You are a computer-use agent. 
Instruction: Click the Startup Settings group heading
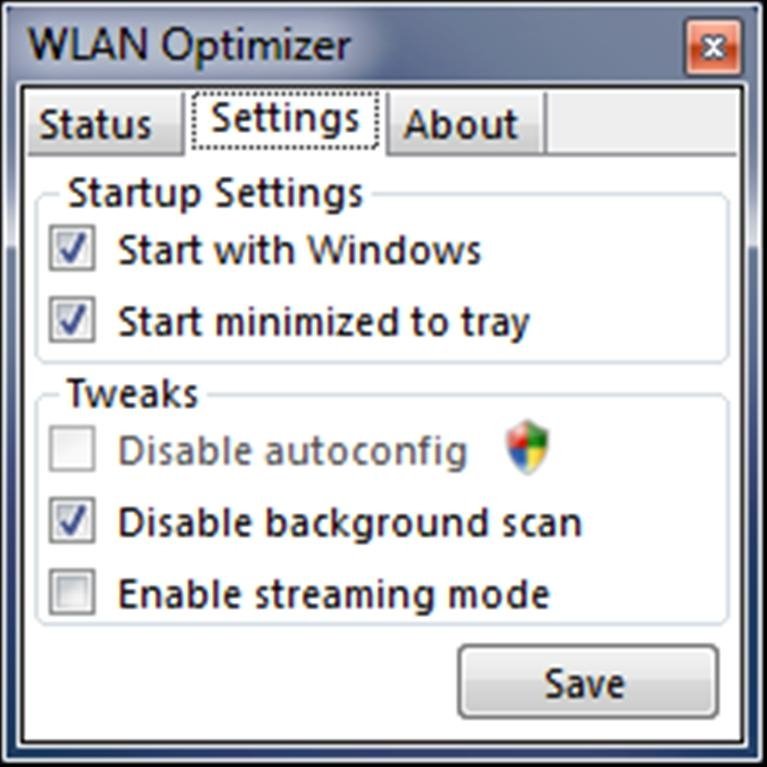pos(215,194)
